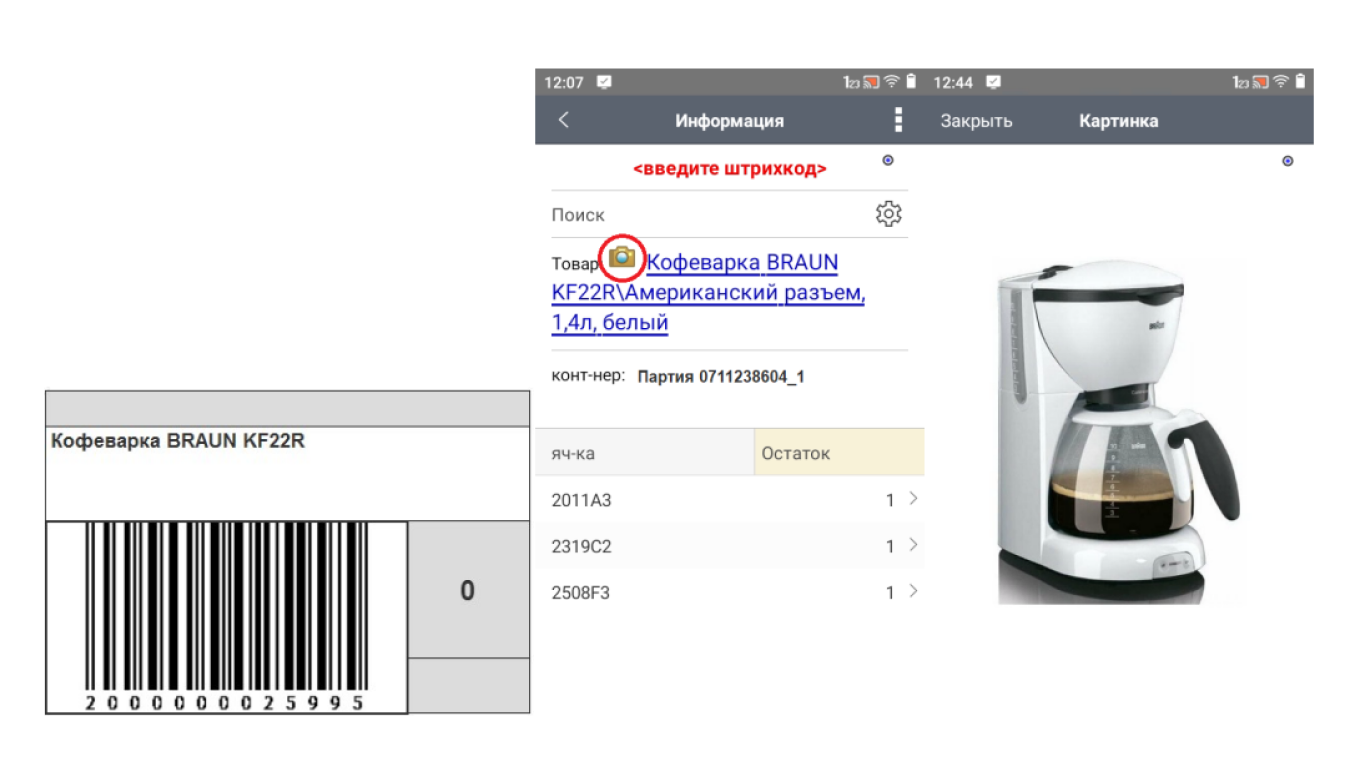Select the text Партия 0711238604_1
This screenshot has width=1360, height=782.
click(721, 377)
